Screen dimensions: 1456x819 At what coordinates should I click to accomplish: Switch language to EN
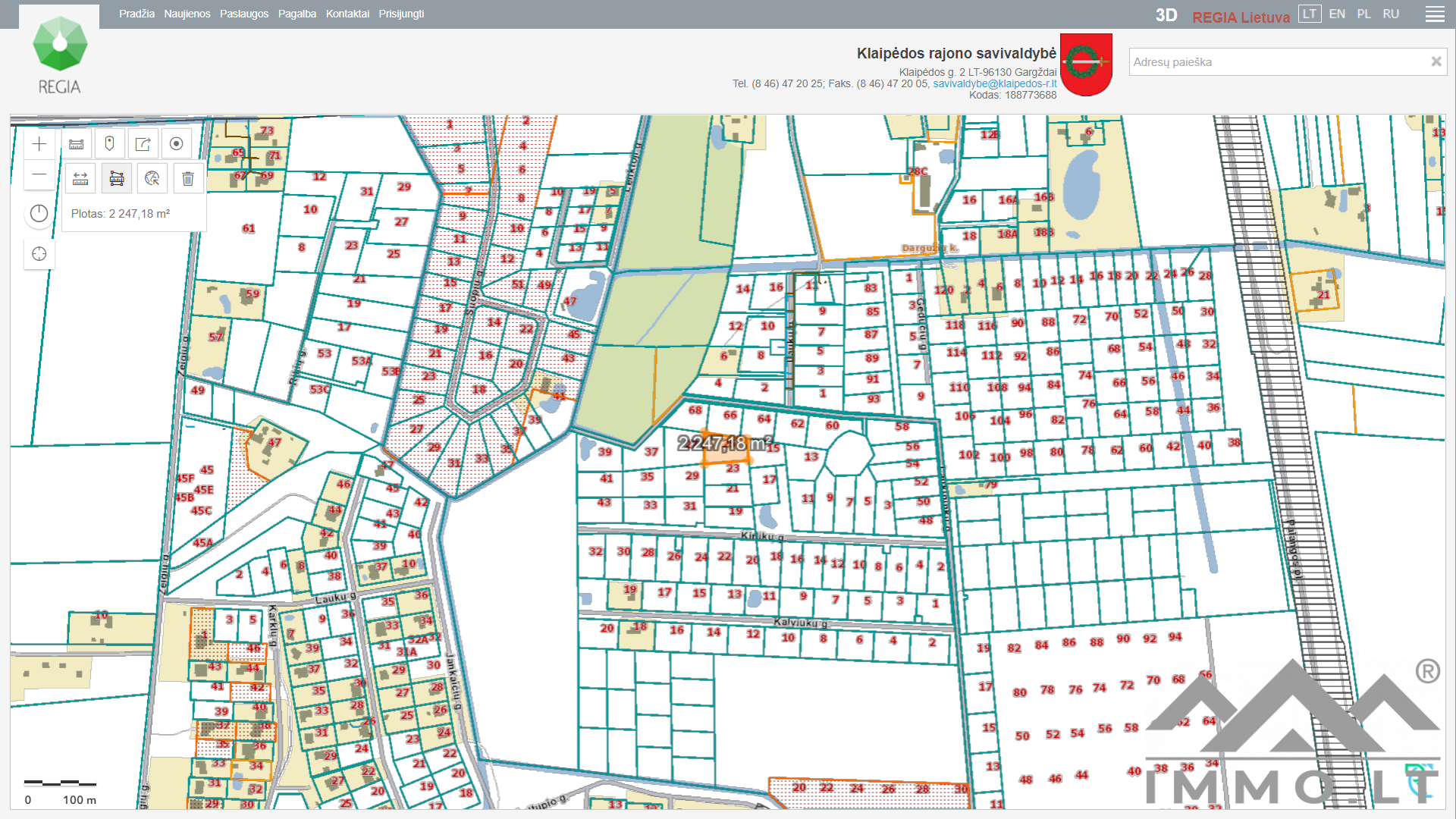(1337, 14)
